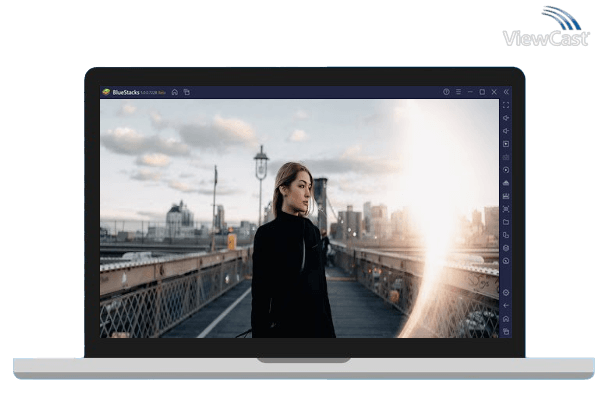Open game controls keyboard icon

point(506,157)
